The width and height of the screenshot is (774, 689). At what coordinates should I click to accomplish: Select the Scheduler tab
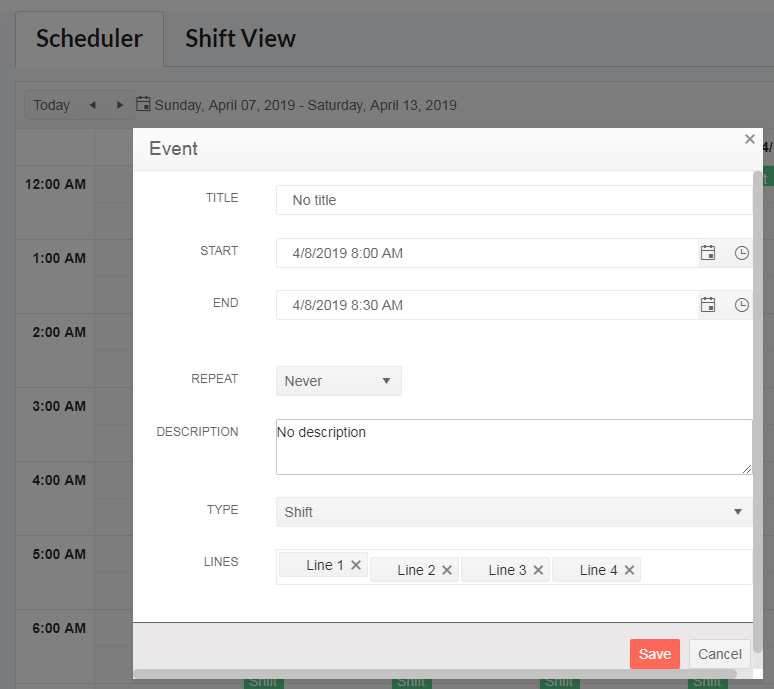coord(89,39)
